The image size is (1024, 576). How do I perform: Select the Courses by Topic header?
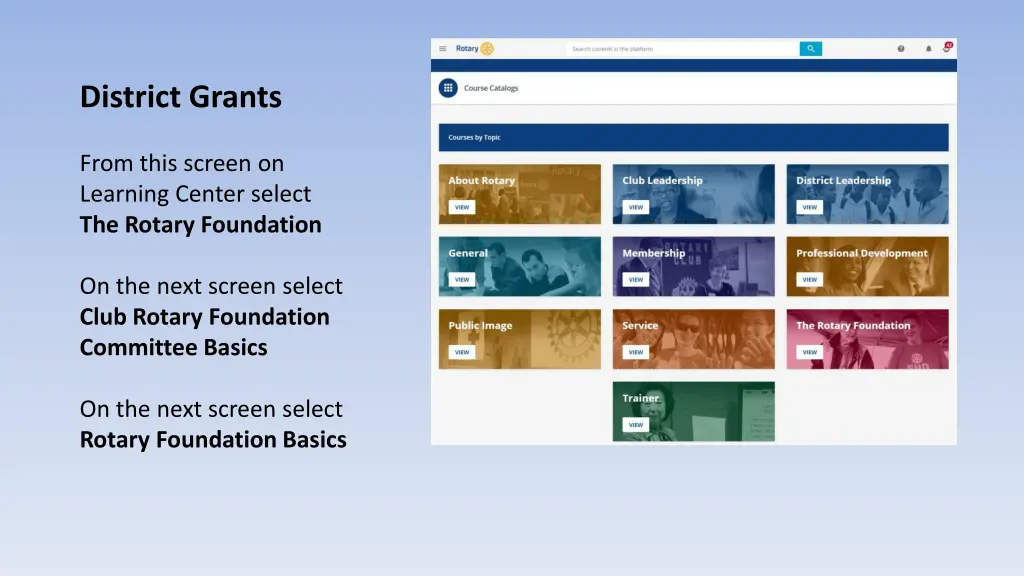[694, 137]
